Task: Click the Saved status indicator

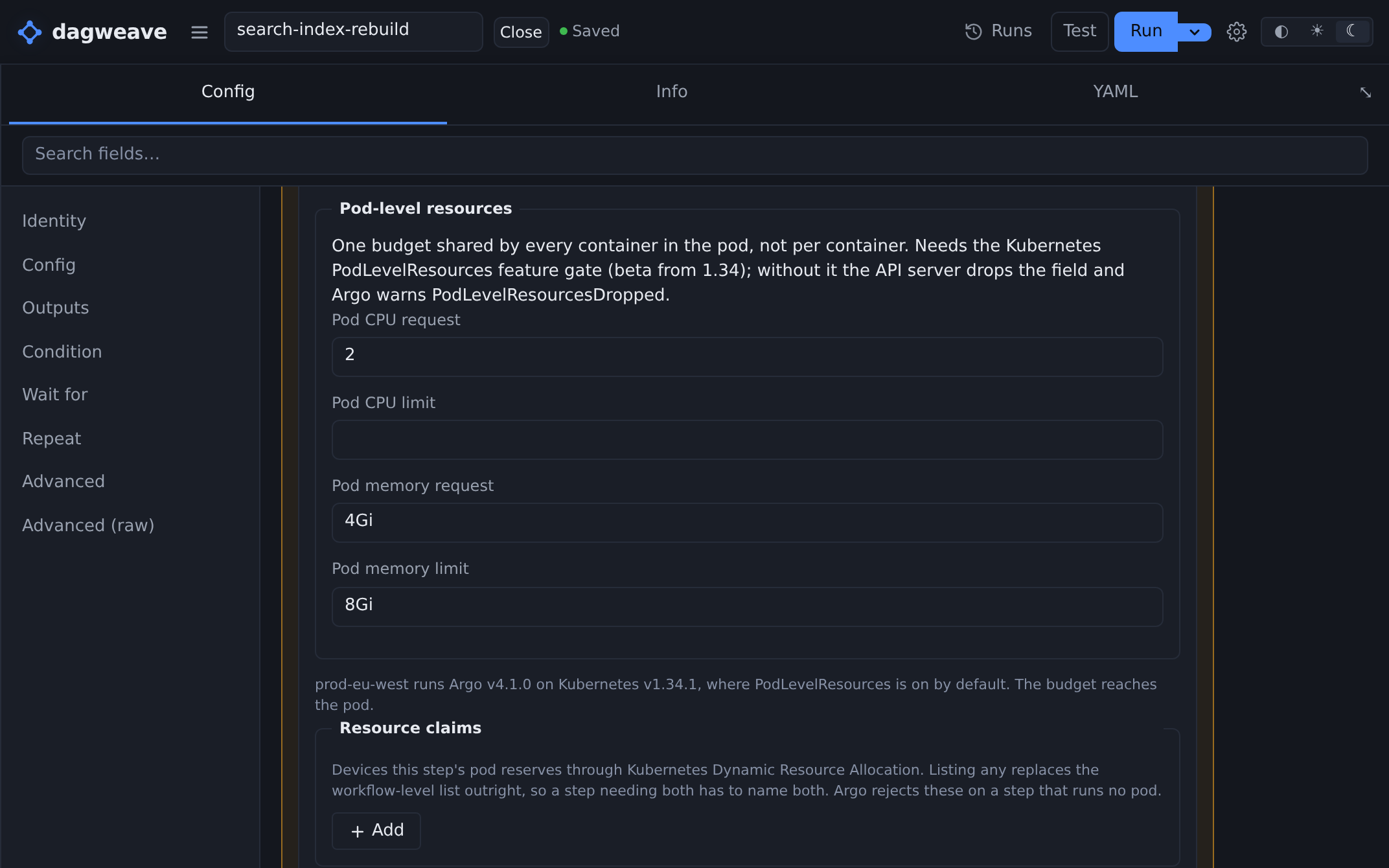Action: click(590, 31)
